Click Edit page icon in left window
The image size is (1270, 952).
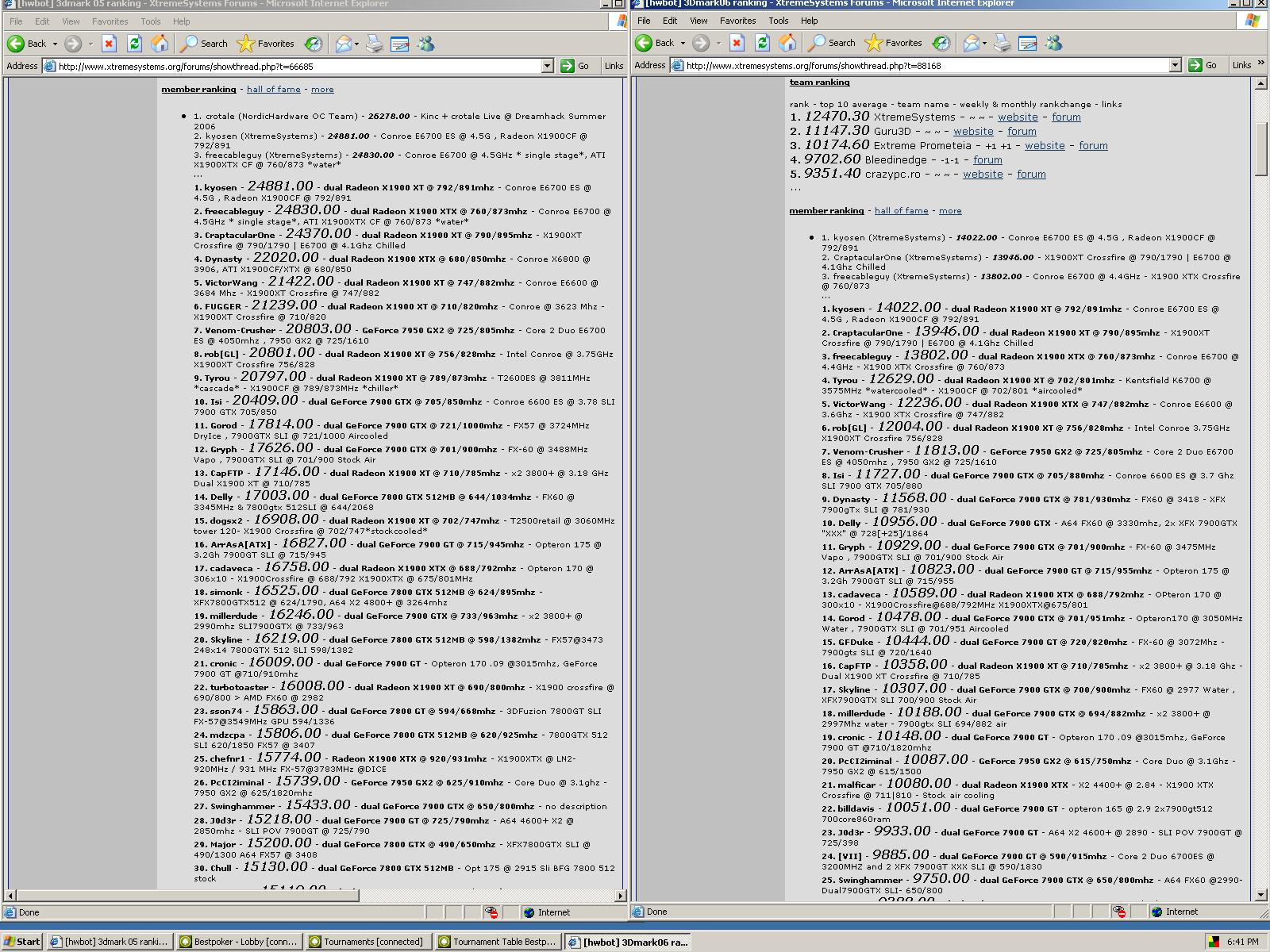coord(399,44)
